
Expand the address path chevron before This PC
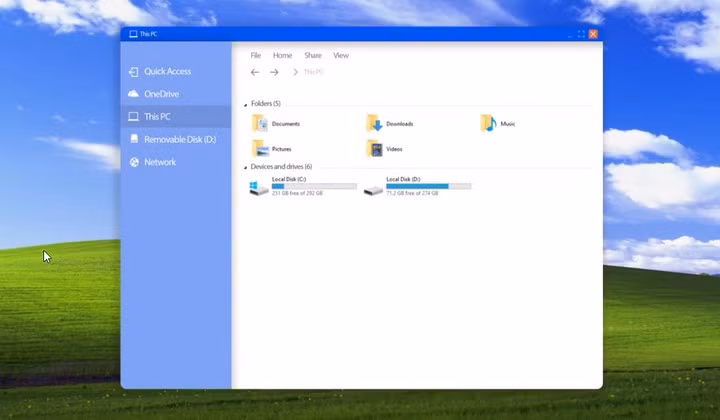pos(295,72)
